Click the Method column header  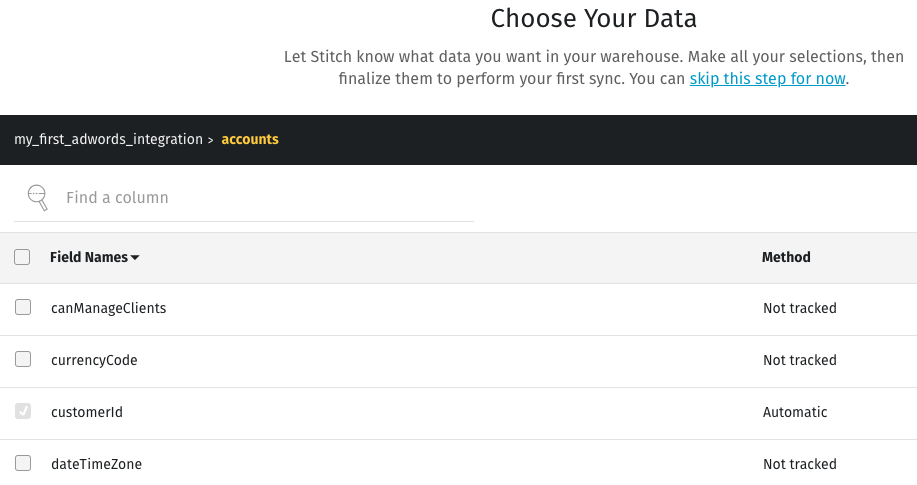click(786, 257)
